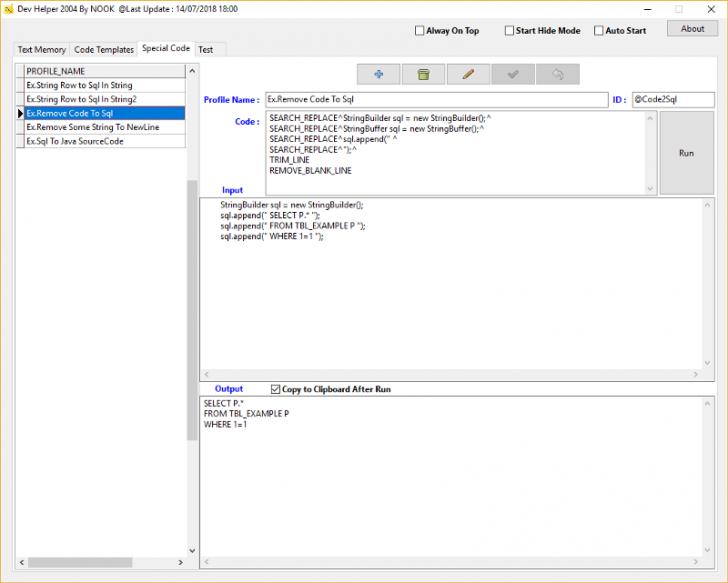Minimize the Dev Helper window
Viewport: 728px width, 583px height.
pos(648,9)
